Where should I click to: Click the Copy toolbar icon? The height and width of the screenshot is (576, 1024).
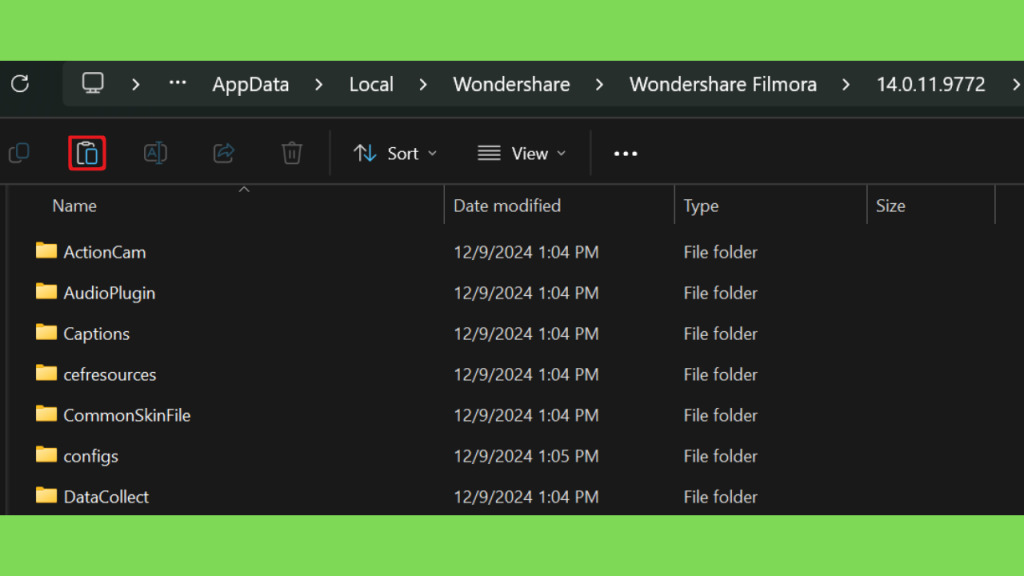pos(20,153)
